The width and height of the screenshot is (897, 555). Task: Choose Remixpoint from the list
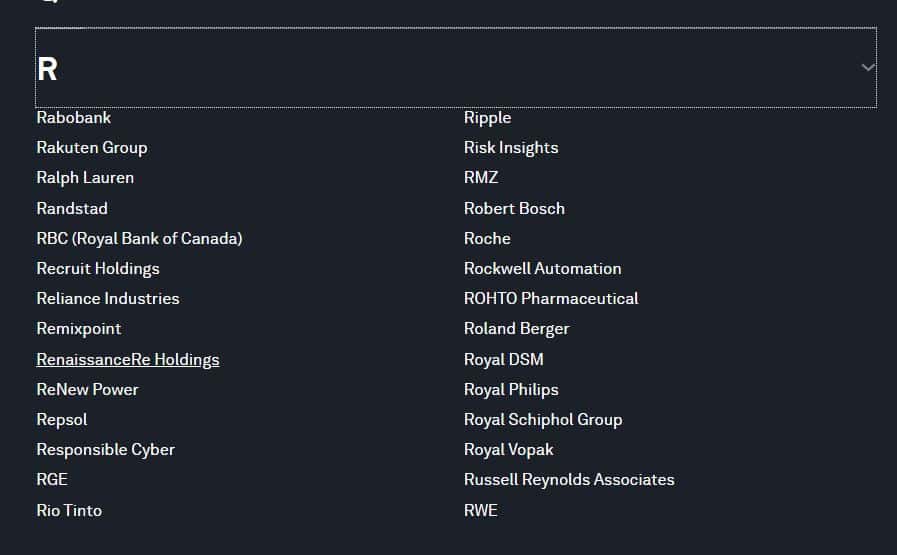coord(79,329)
